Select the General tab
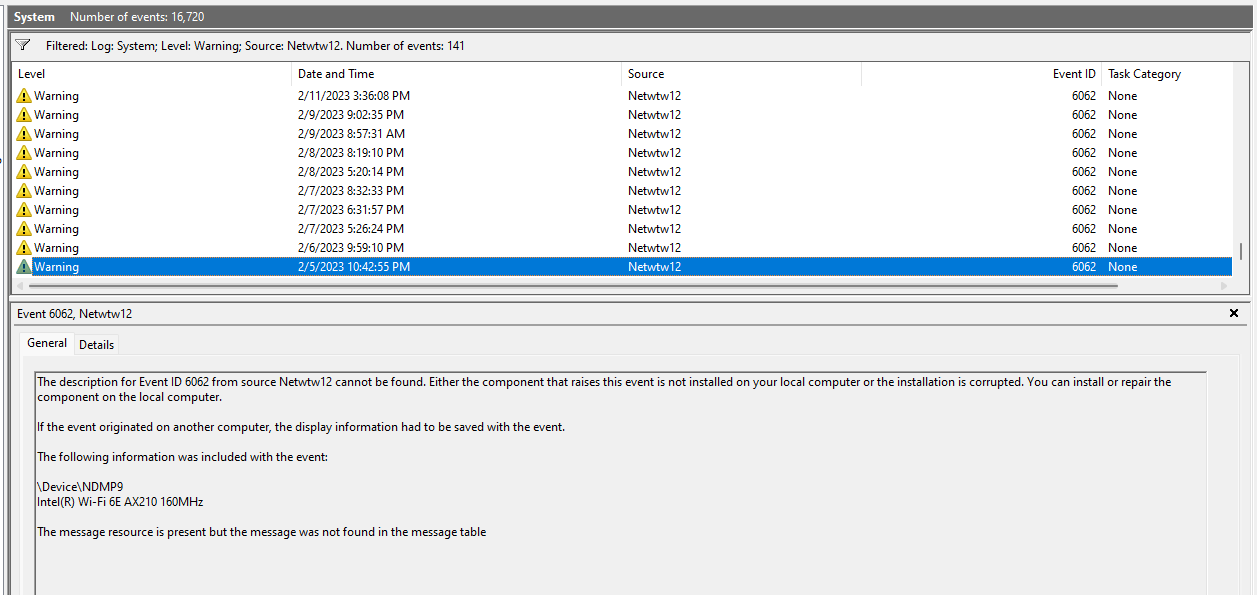The height and width of the screenshot is (595, 1257). click(x=46, y=342)
